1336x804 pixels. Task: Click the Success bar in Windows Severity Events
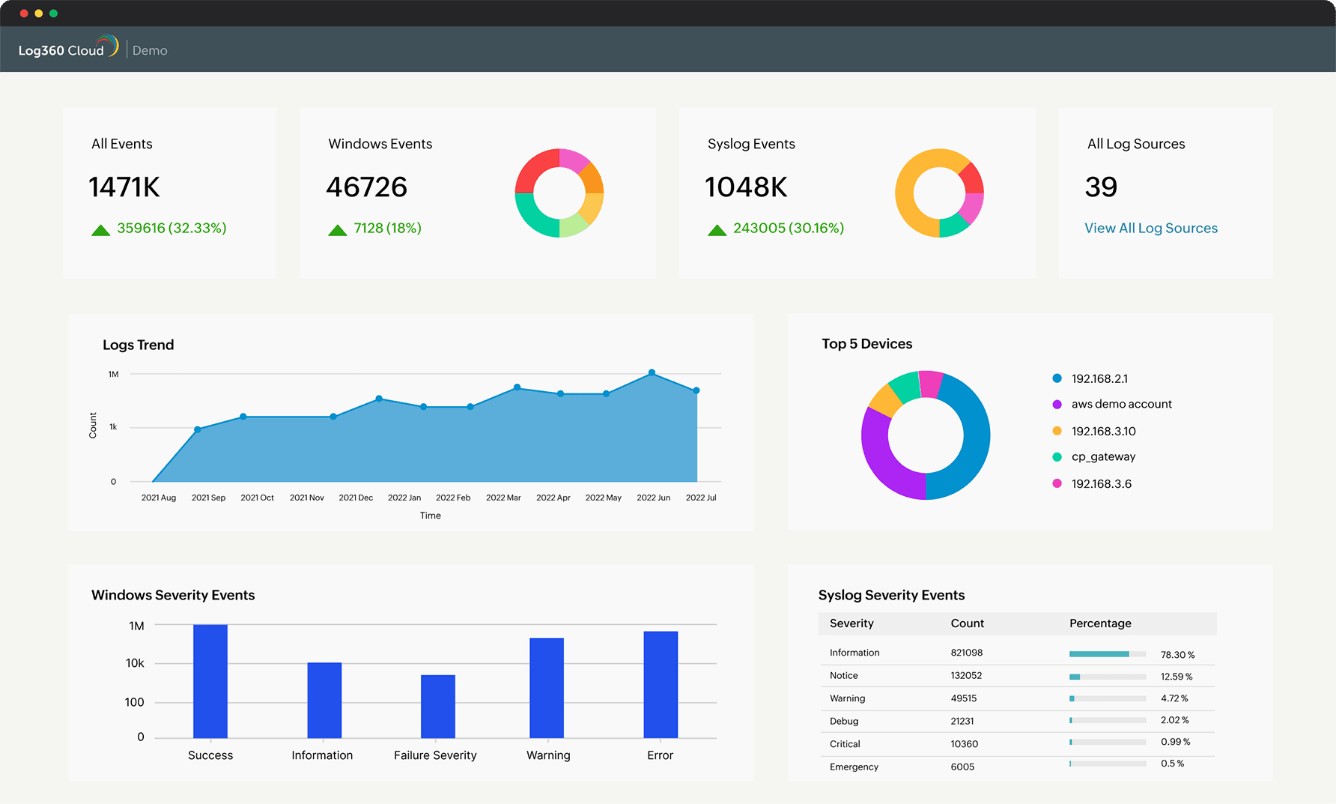coord(210,680)
